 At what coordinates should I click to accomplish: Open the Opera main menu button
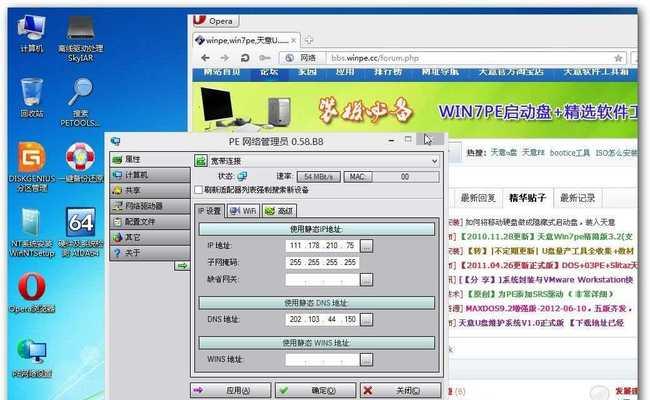pos(216,21)
